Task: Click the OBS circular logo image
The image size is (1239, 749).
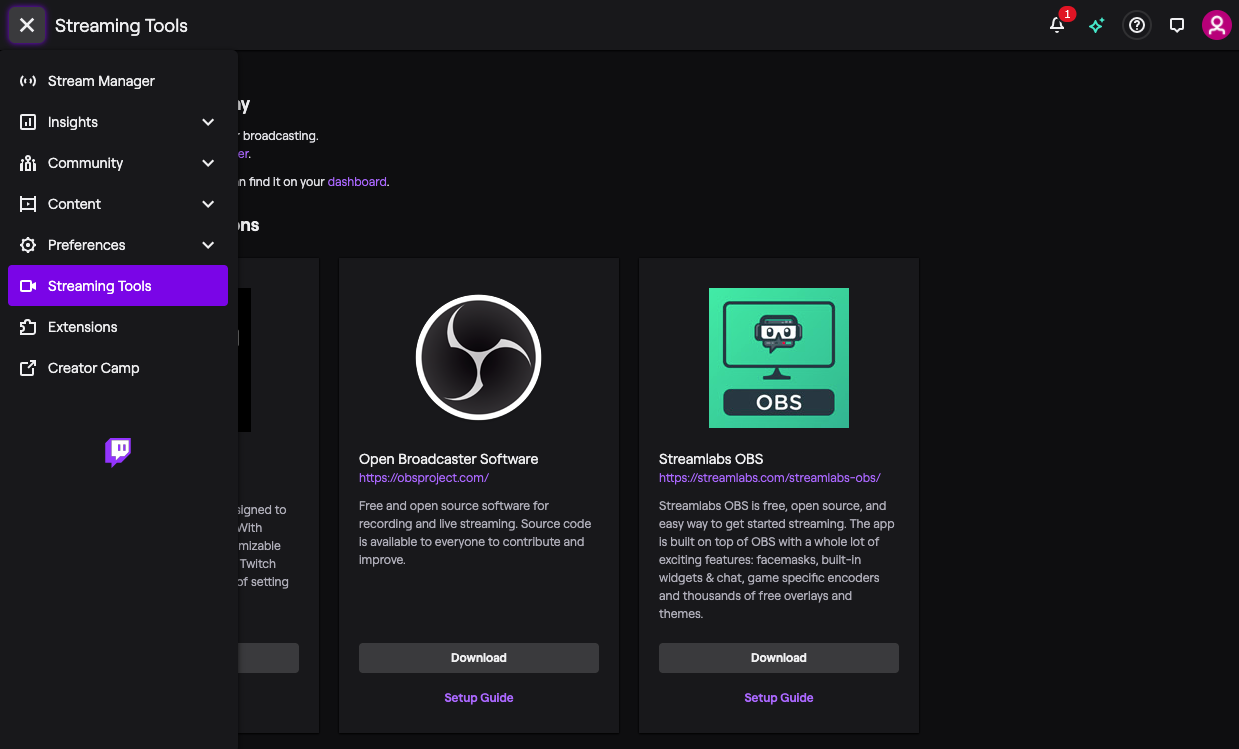Action: [x=478, y=357]
